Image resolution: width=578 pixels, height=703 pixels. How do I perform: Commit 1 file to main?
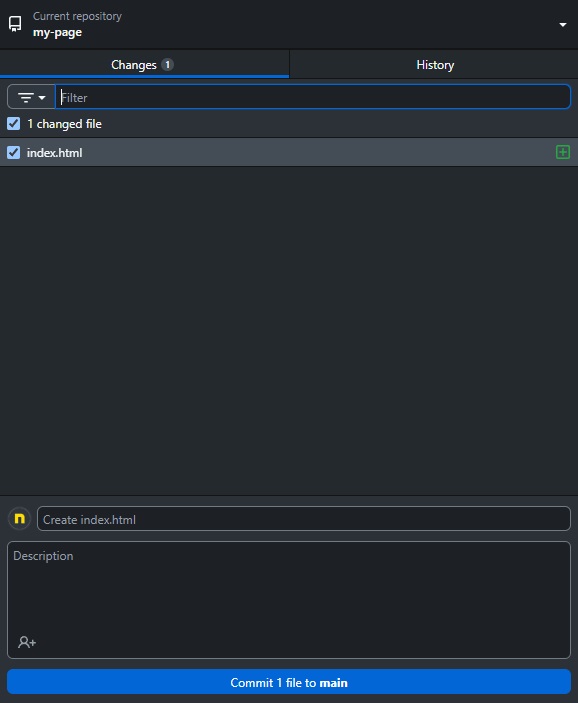click(289, 682)
